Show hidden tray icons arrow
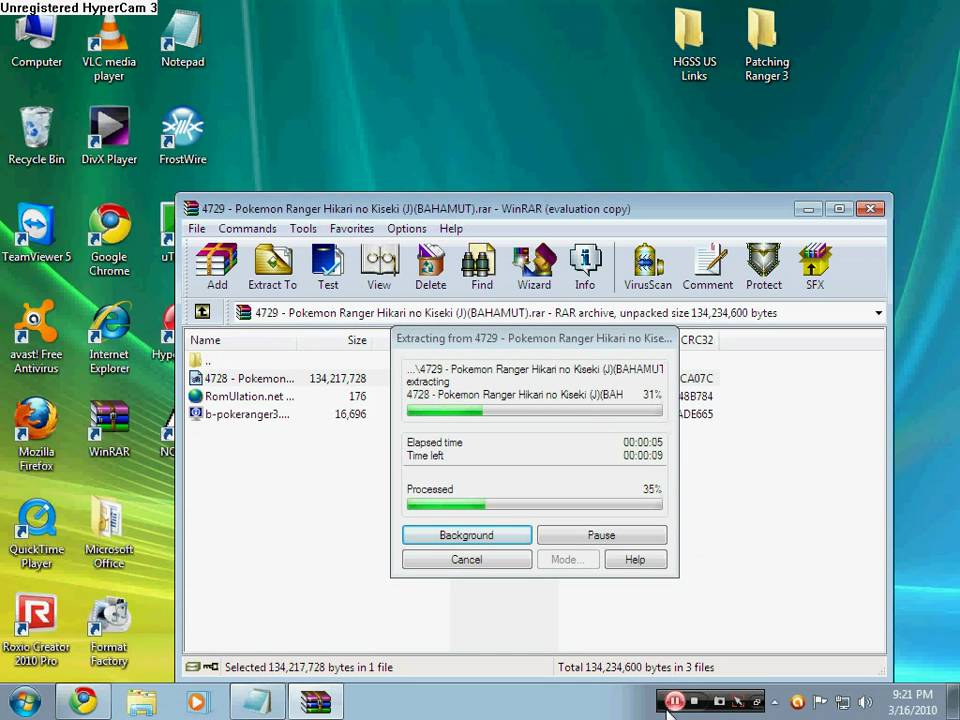960x720 pixels. click(x=774, y=702)
